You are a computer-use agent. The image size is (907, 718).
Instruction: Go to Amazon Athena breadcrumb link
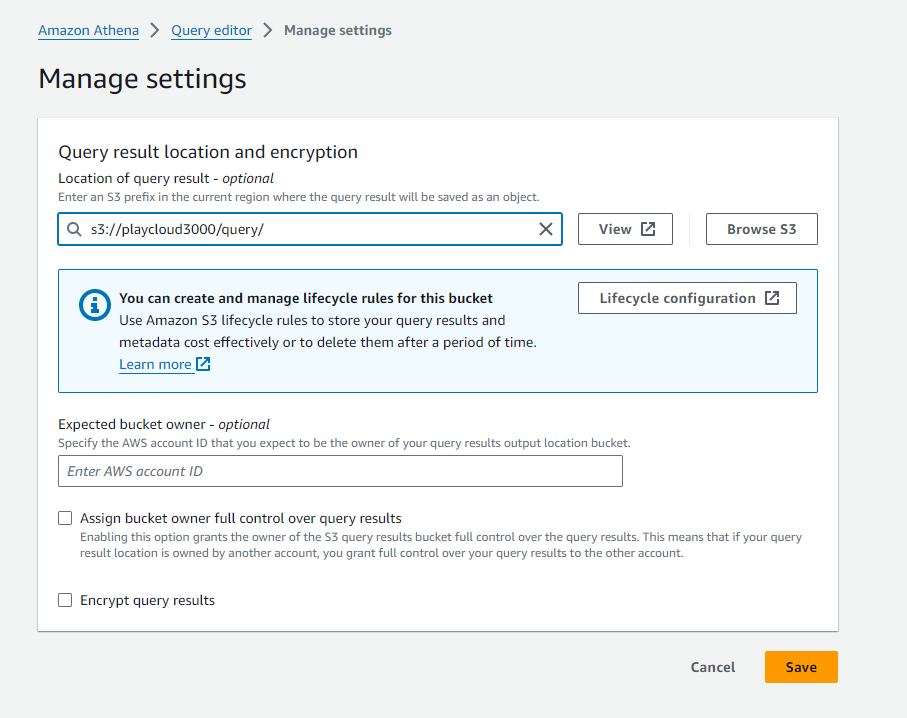pos(89,30)
